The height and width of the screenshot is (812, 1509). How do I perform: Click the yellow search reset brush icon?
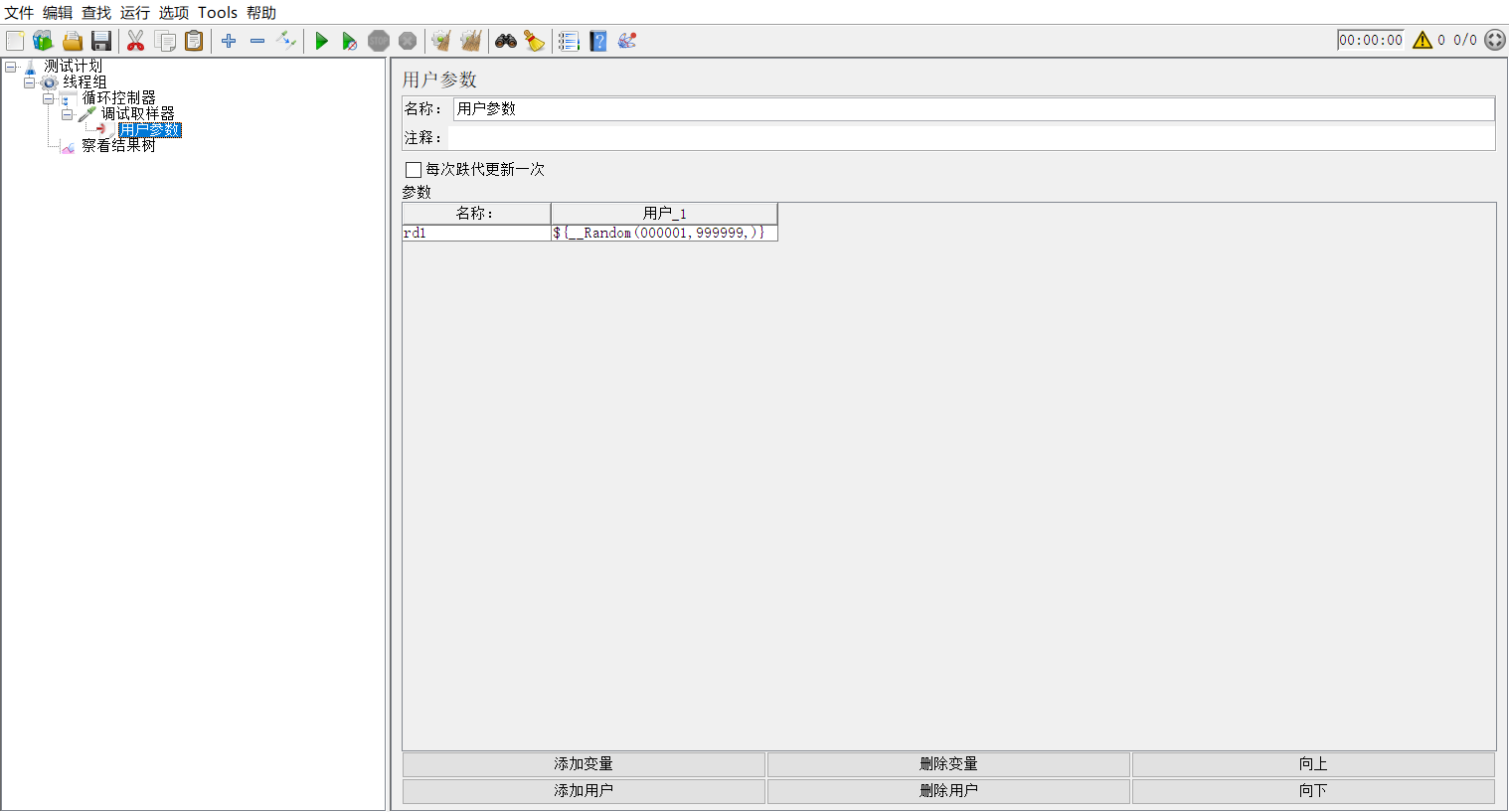[x=534, y=41]
